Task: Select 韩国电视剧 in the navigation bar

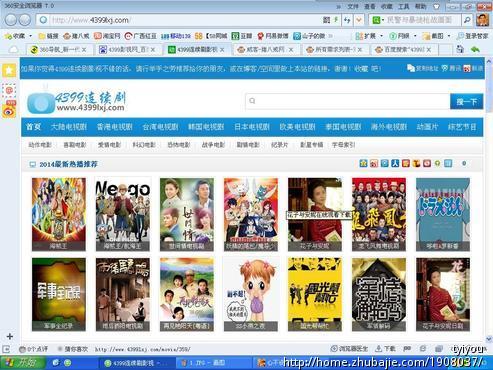Action: (206, 127)
